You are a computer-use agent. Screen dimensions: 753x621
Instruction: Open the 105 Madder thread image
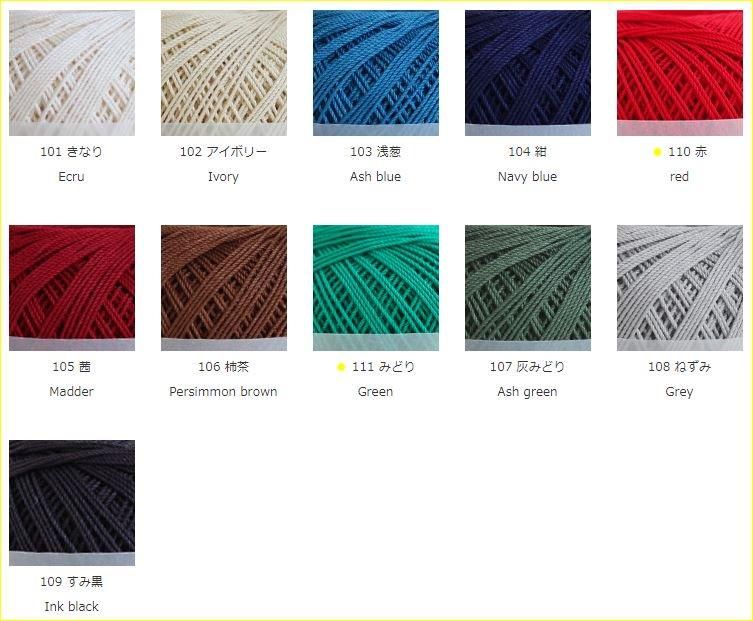(x=72, y=288)
